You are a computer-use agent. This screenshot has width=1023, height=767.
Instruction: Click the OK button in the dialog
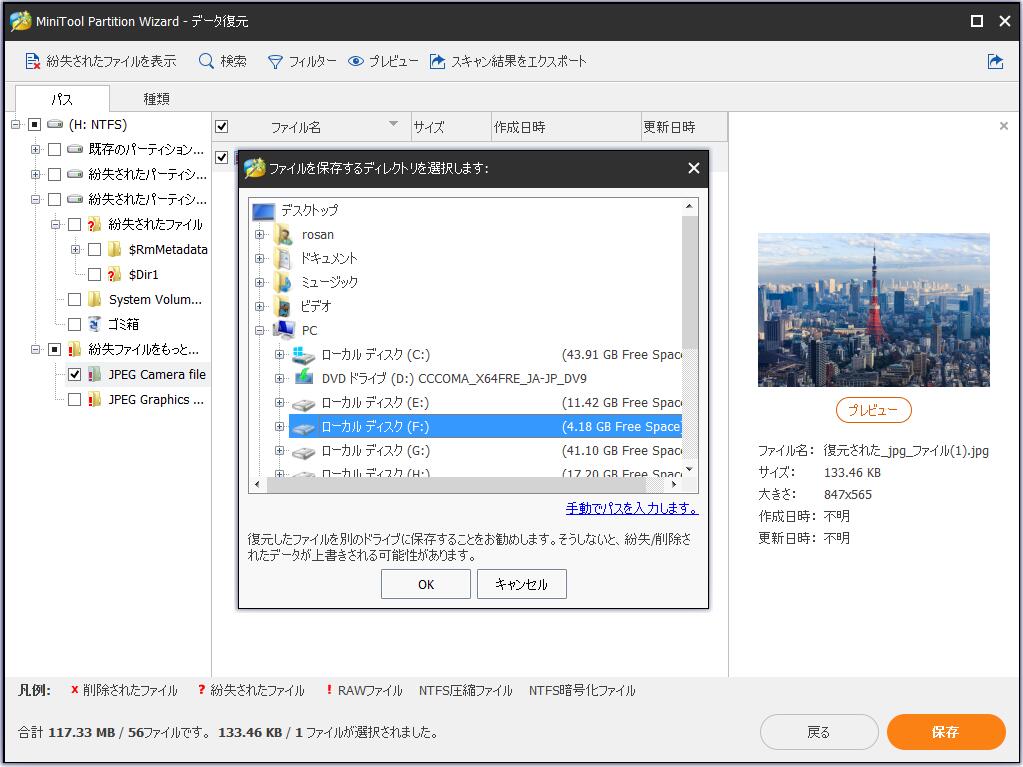tap(425, 584)
